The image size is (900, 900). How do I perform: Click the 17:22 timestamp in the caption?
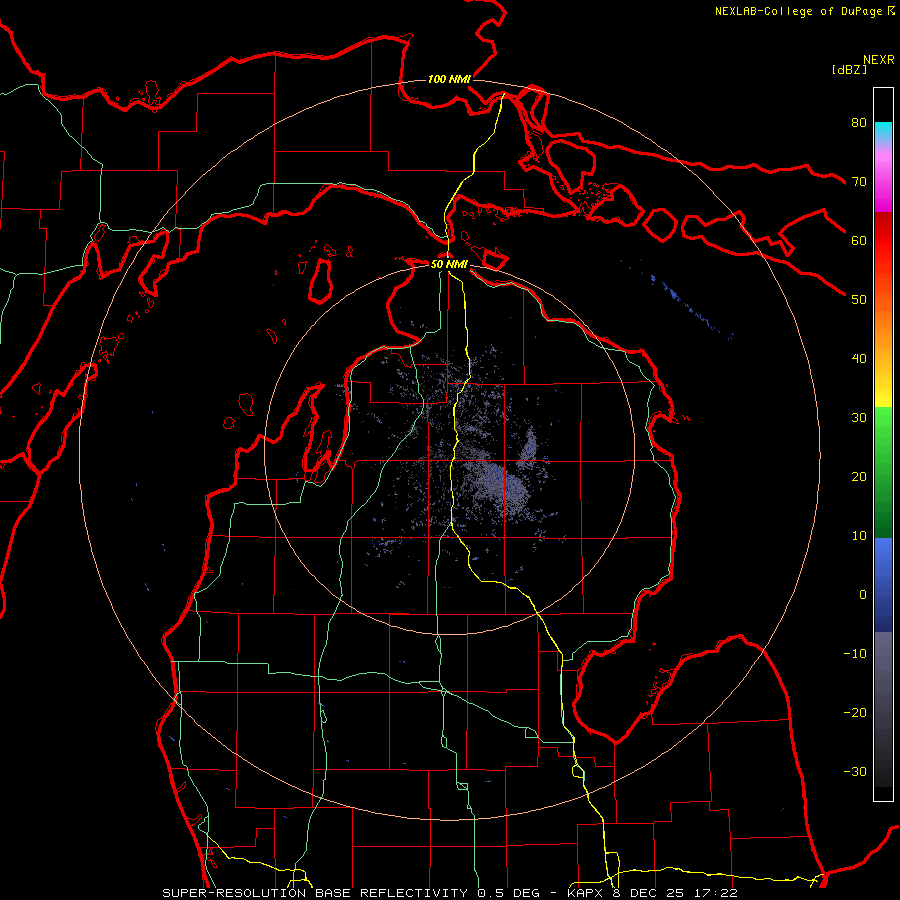[x=716, y=893]
